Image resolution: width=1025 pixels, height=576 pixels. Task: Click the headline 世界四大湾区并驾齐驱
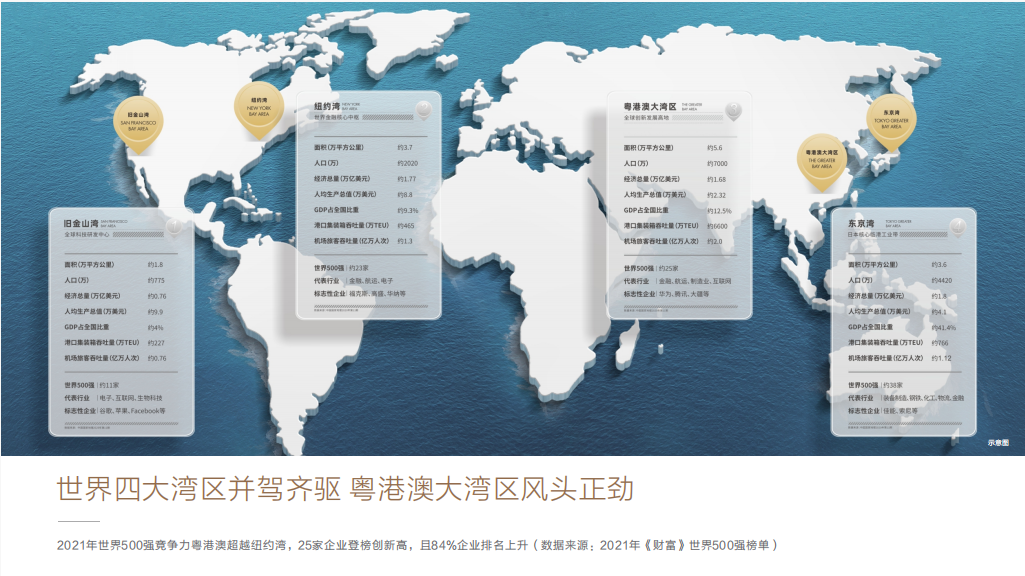click(200, 490)
